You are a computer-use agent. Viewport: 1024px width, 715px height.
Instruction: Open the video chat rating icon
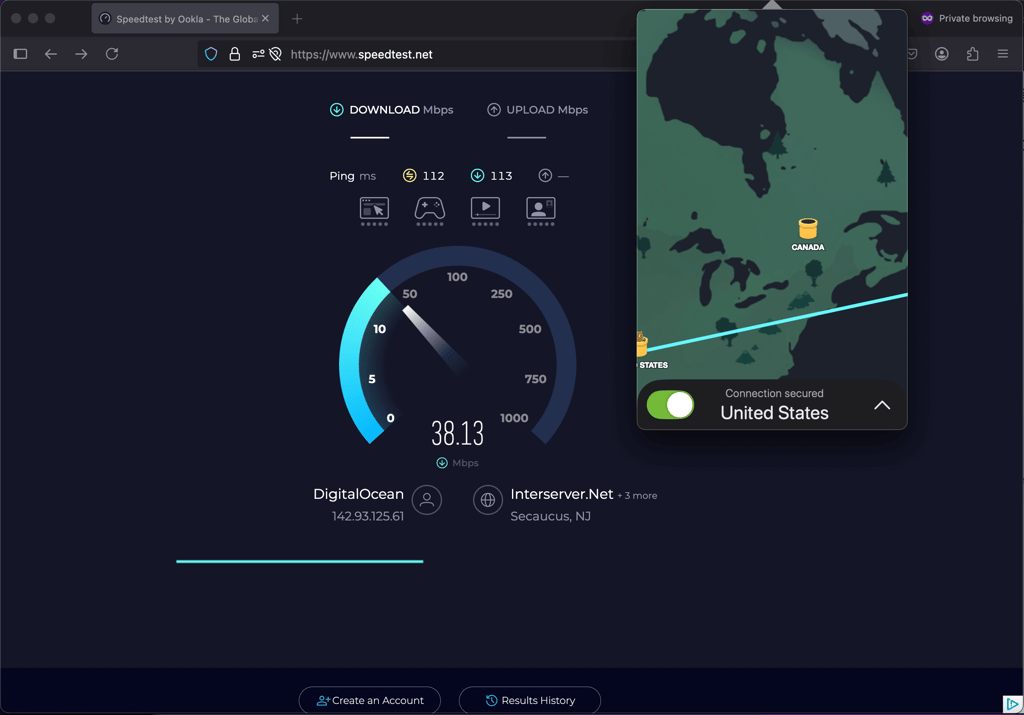pos(541,211)
